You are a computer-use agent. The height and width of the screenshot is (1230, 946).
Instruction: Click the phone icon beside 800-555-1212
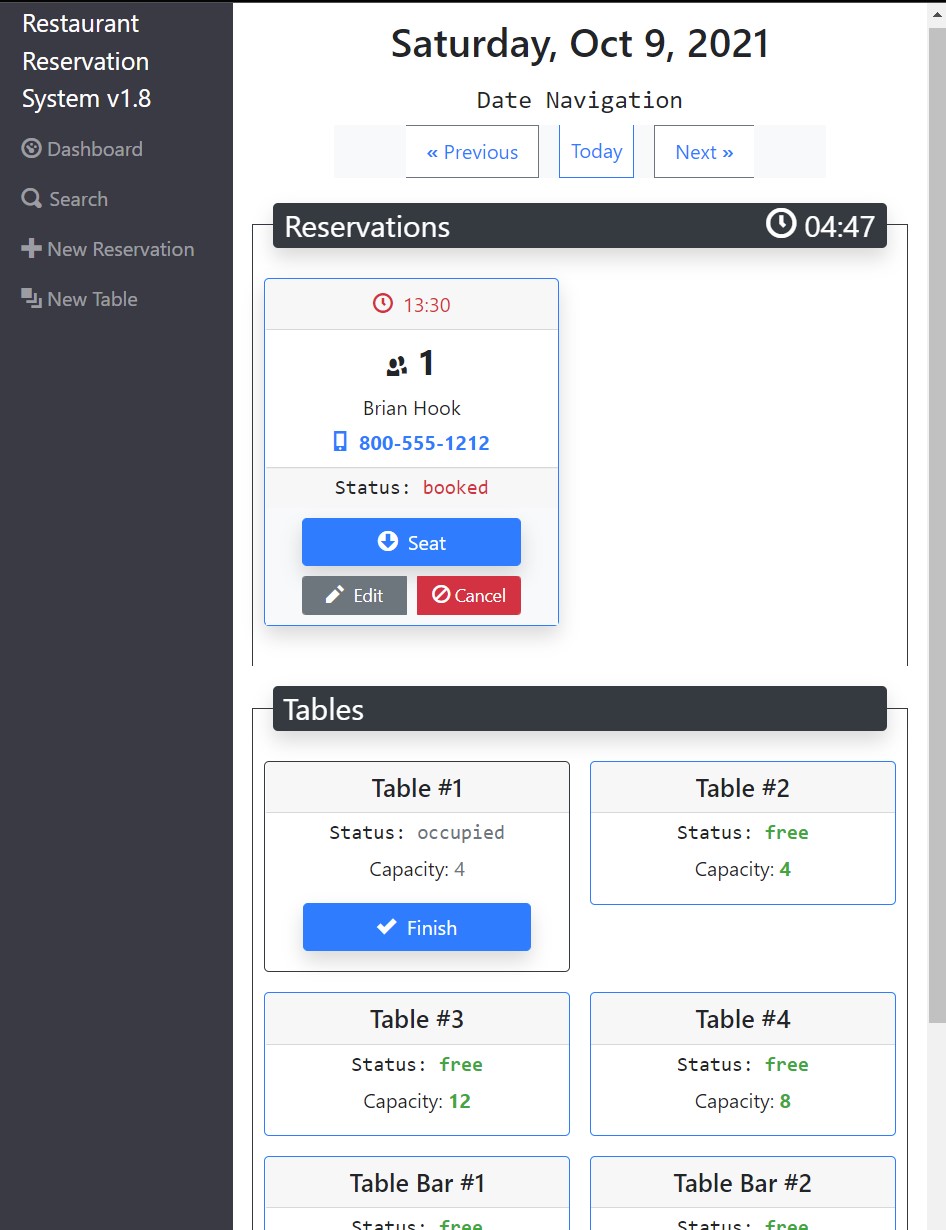340,442
